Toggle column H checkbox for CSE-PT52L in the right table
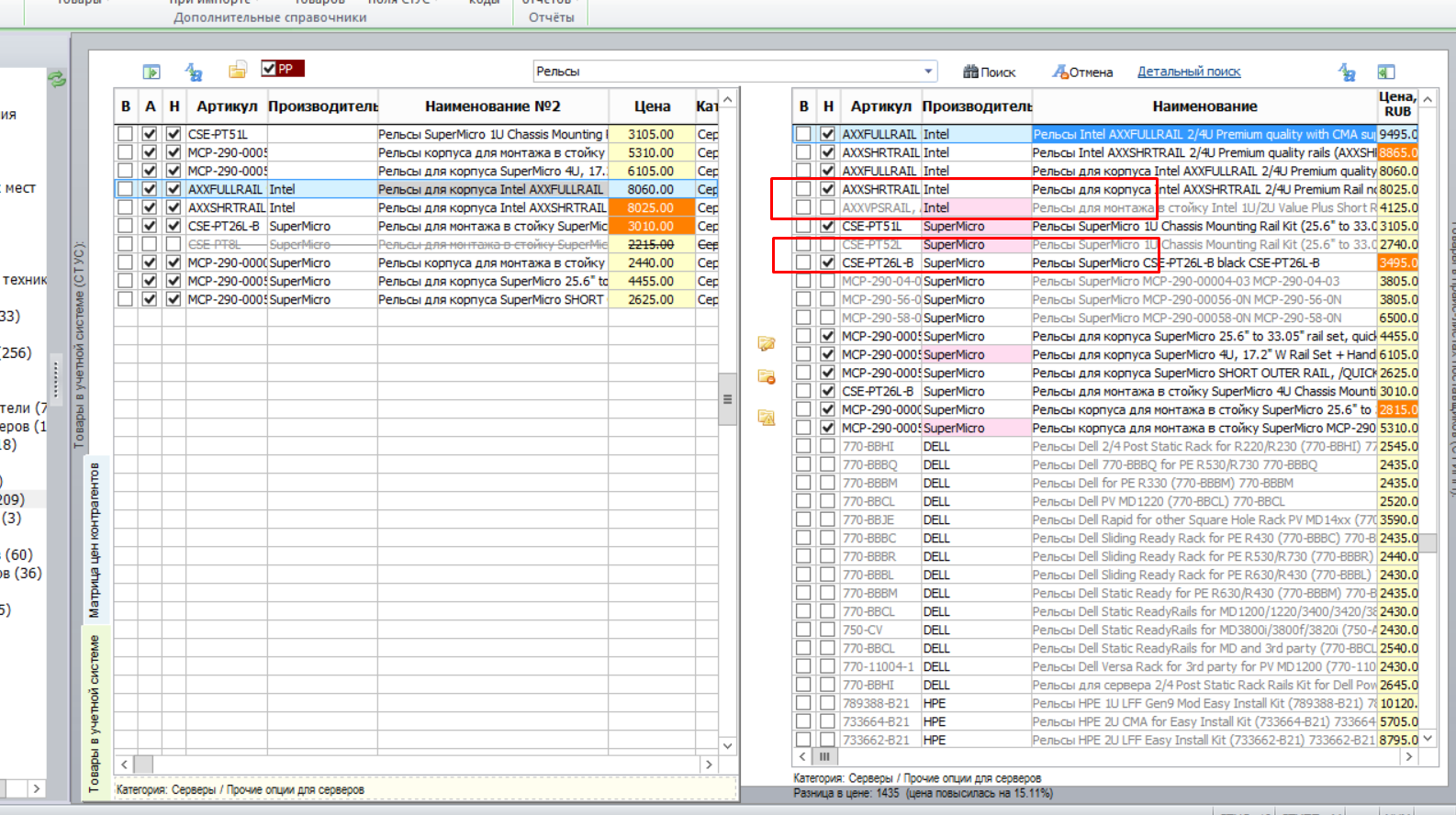This screenshot has height=815, width=1456. click(827, 244)
